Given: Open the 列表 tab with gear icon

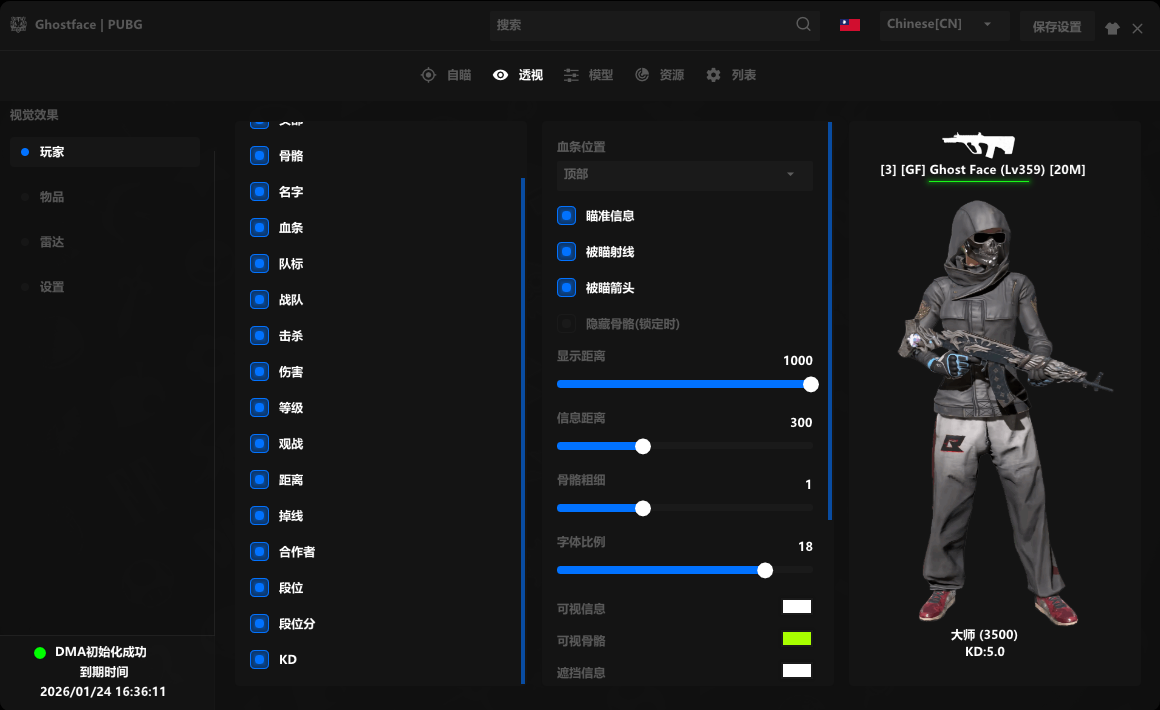Looking at the screenshot, I should (731, 75).
